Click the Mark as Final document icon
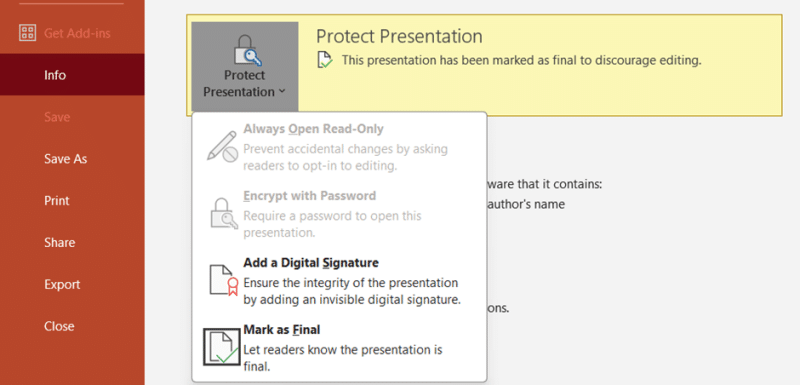800x385 pixels. pos(222,347)
